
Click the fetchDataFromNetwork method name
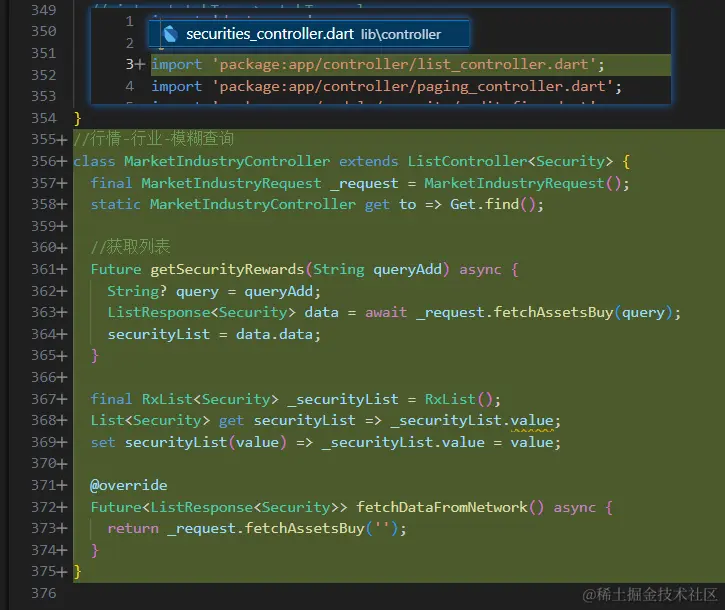click(442, 507)
